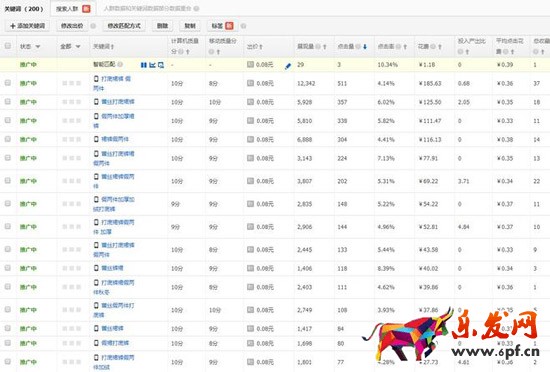This screenshot has width=550, height=372.
Task: Check the row with 511 clicks
Action: 8,83
